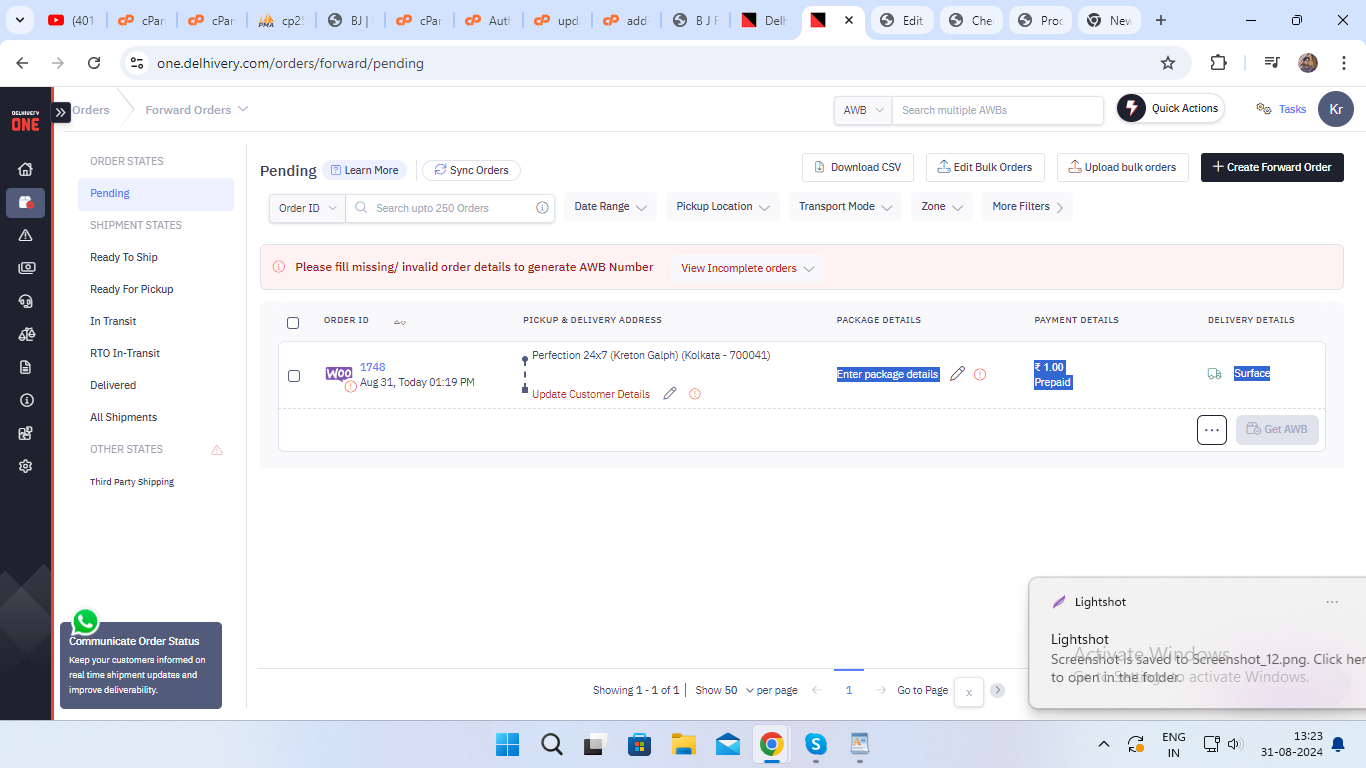
Task: Tick the select-all orders header checkbox
Action: (293, 322)
